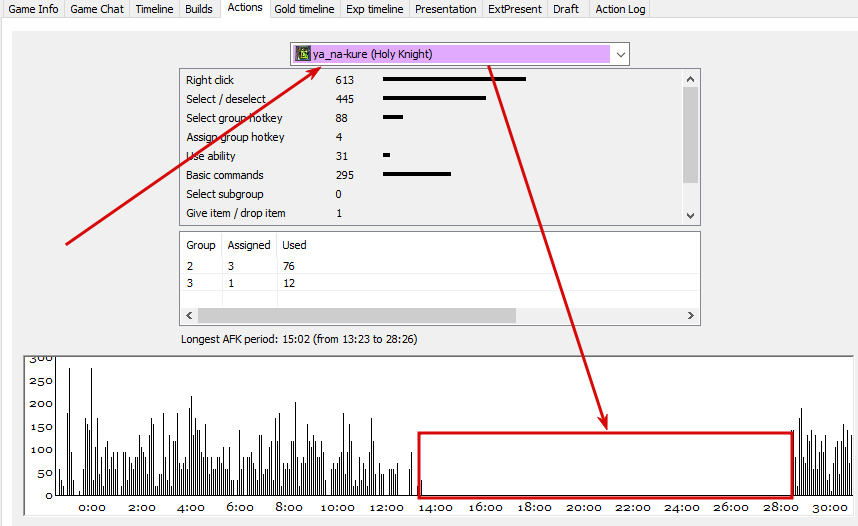Click the 0:00 marker on graph axis
This screenshot has height=526, width=858.
[92, 508]
